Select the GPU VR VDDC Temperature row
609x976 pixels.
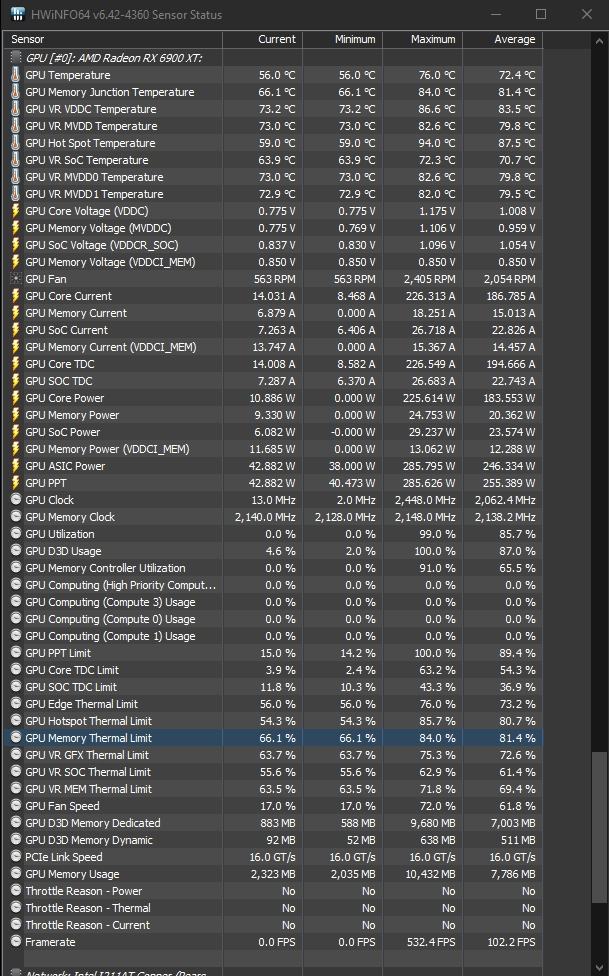click(x=274, y=109)
